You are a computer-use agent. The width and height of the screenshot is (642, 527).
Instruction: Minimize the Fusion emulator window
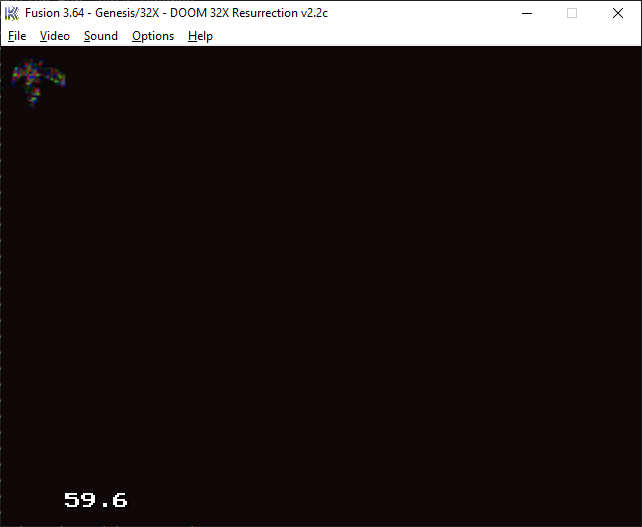pos(526,13)
